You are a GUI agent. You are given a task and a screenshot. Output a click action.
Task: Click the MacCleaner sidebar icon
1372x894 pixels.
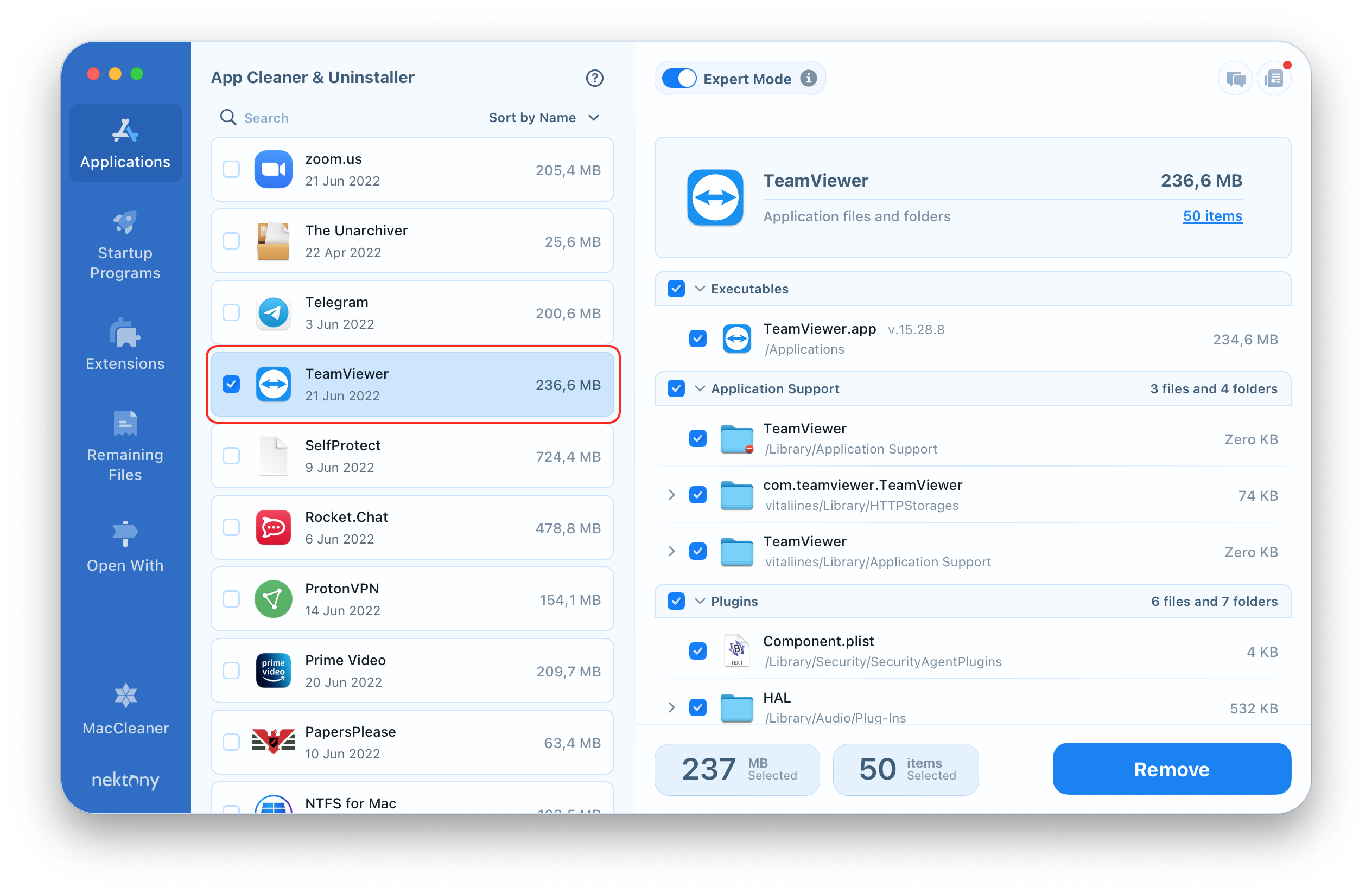tap(124, 700)
